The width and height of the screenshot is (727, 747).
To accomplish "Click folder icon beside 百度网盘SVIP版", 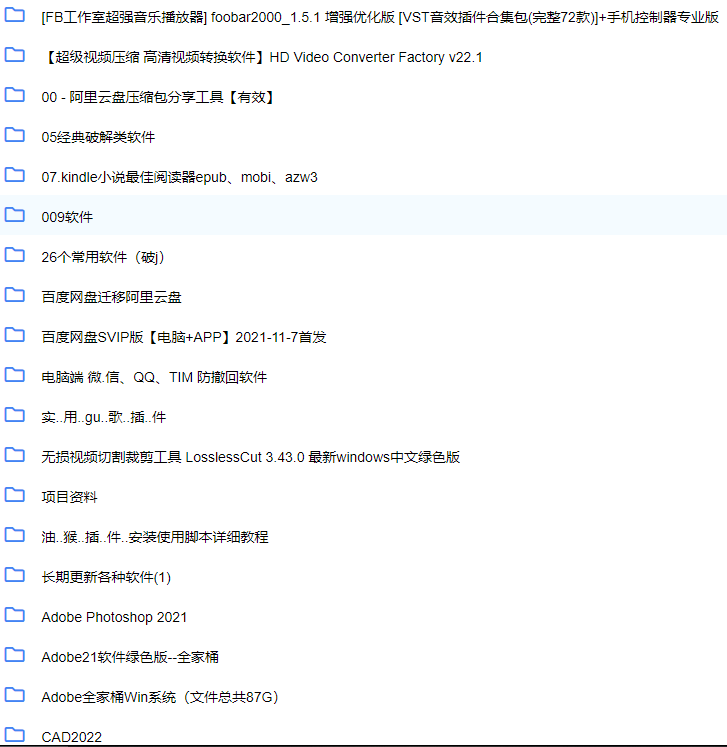I will (14, 335).
